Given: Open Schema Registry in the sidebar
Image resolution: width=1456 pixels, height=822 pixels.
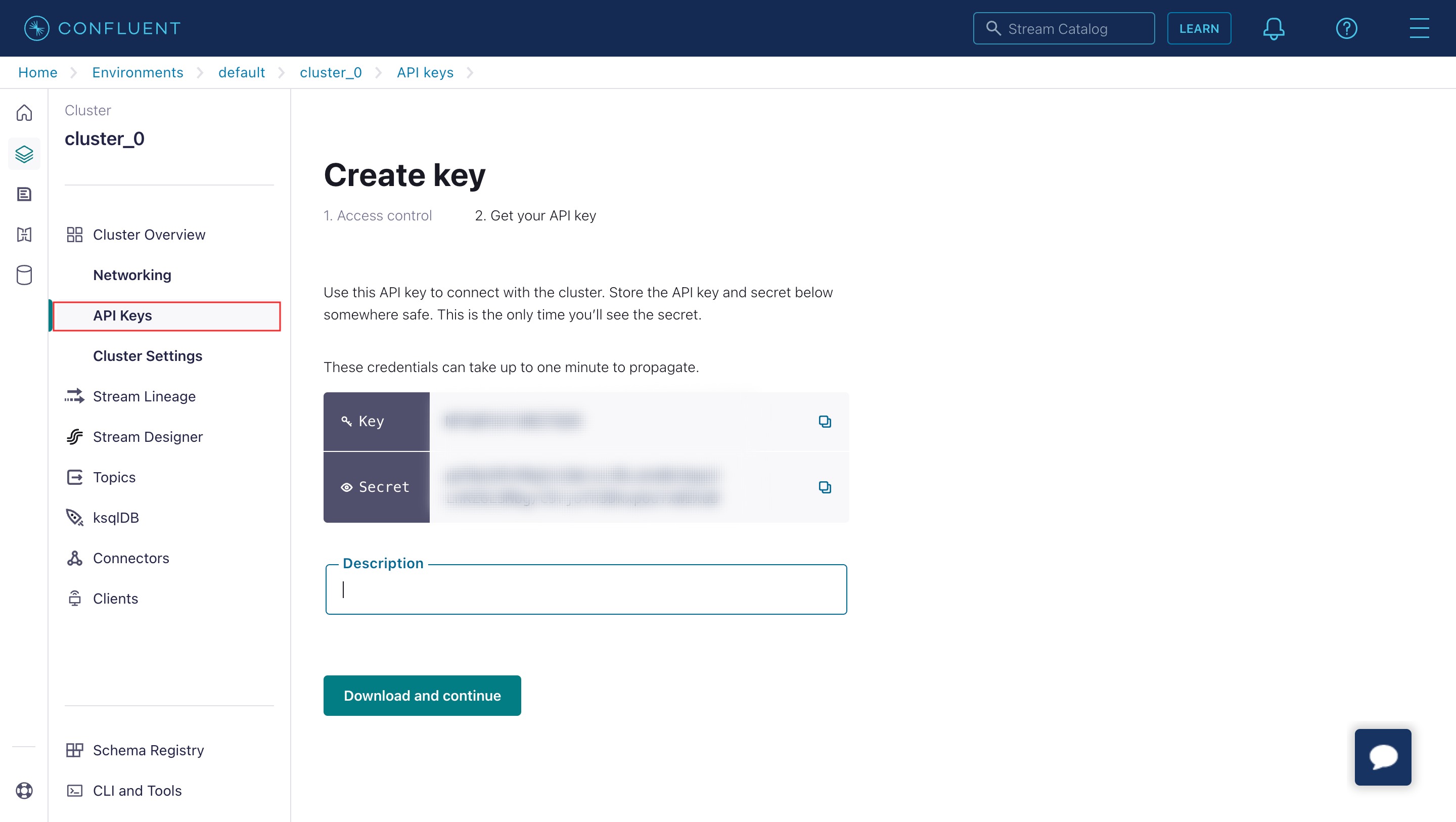Looking at the screenshot, I should pos(148,750).
